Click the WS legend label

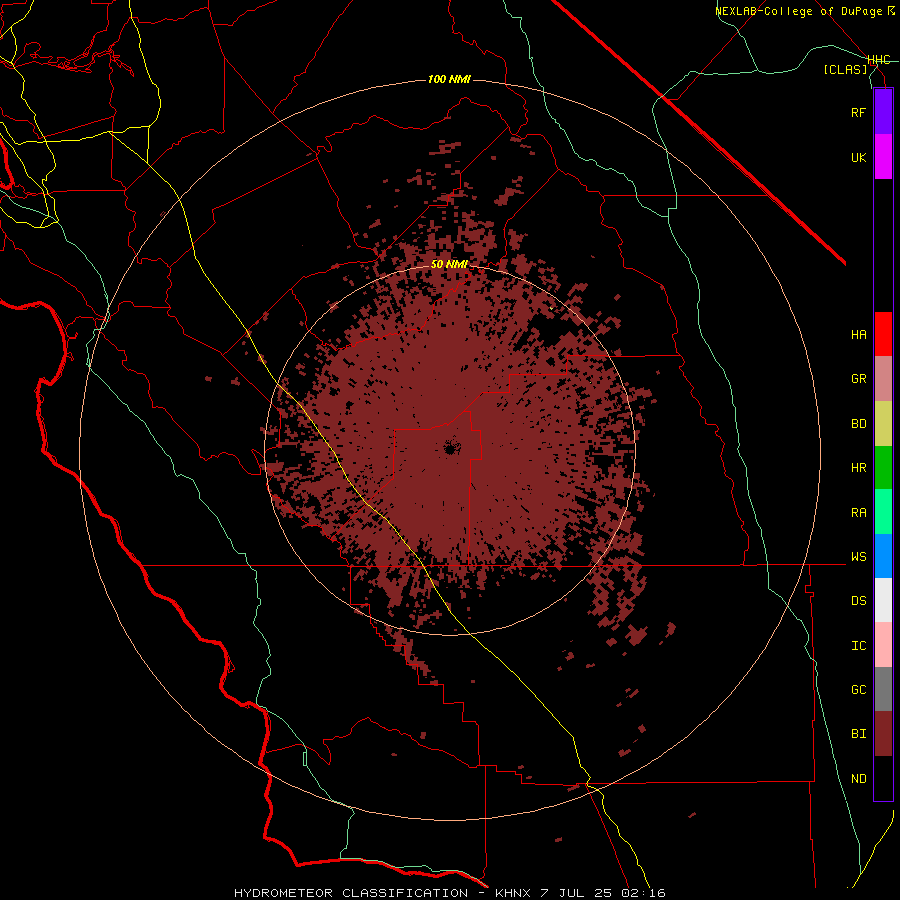pyautogui.click(x=858, y=557)
